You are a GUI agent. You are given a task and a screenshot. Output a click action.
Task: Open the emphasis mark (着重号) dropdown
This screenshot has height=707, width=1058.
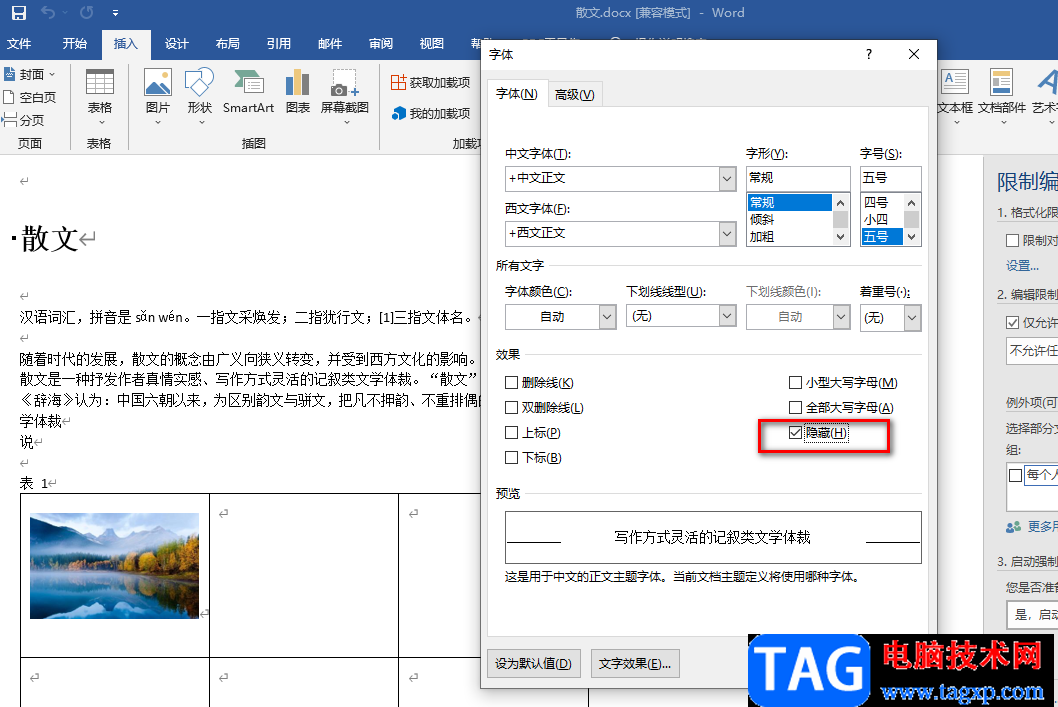[x=912, y=317]
